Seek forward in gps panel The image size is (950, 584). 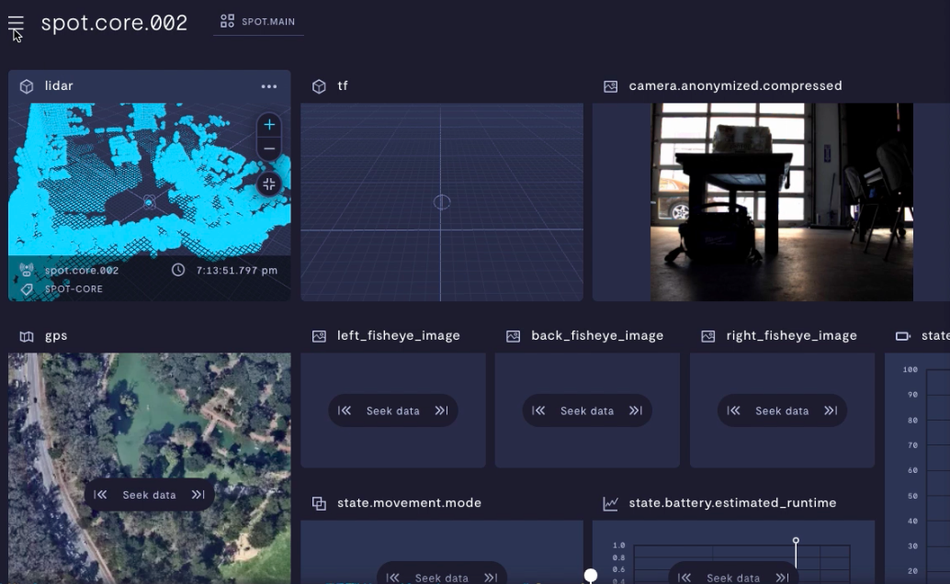(x=198, y=495)
